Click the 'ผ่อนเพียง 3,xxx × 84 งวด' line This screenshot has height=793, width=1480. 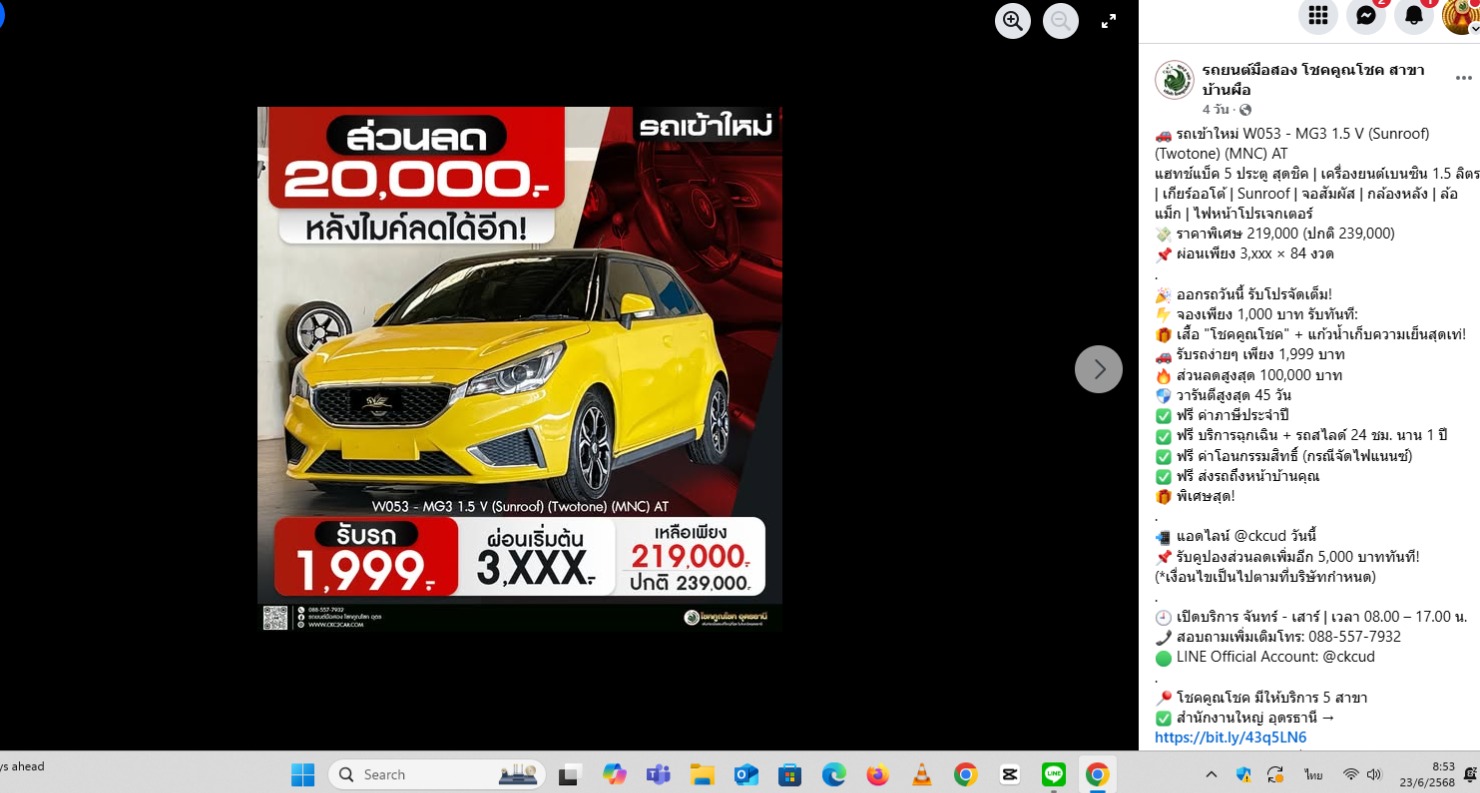[x=1245, y=254]
